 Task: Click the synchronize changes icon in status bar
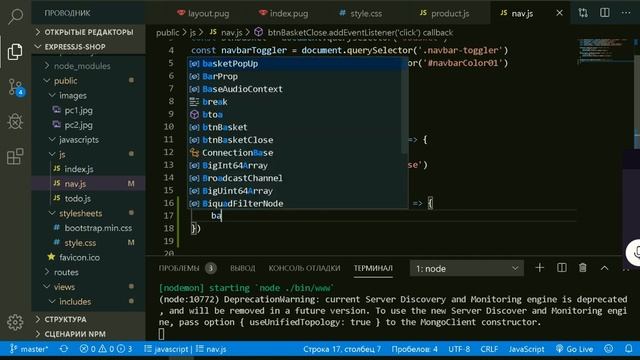point(64,349)
